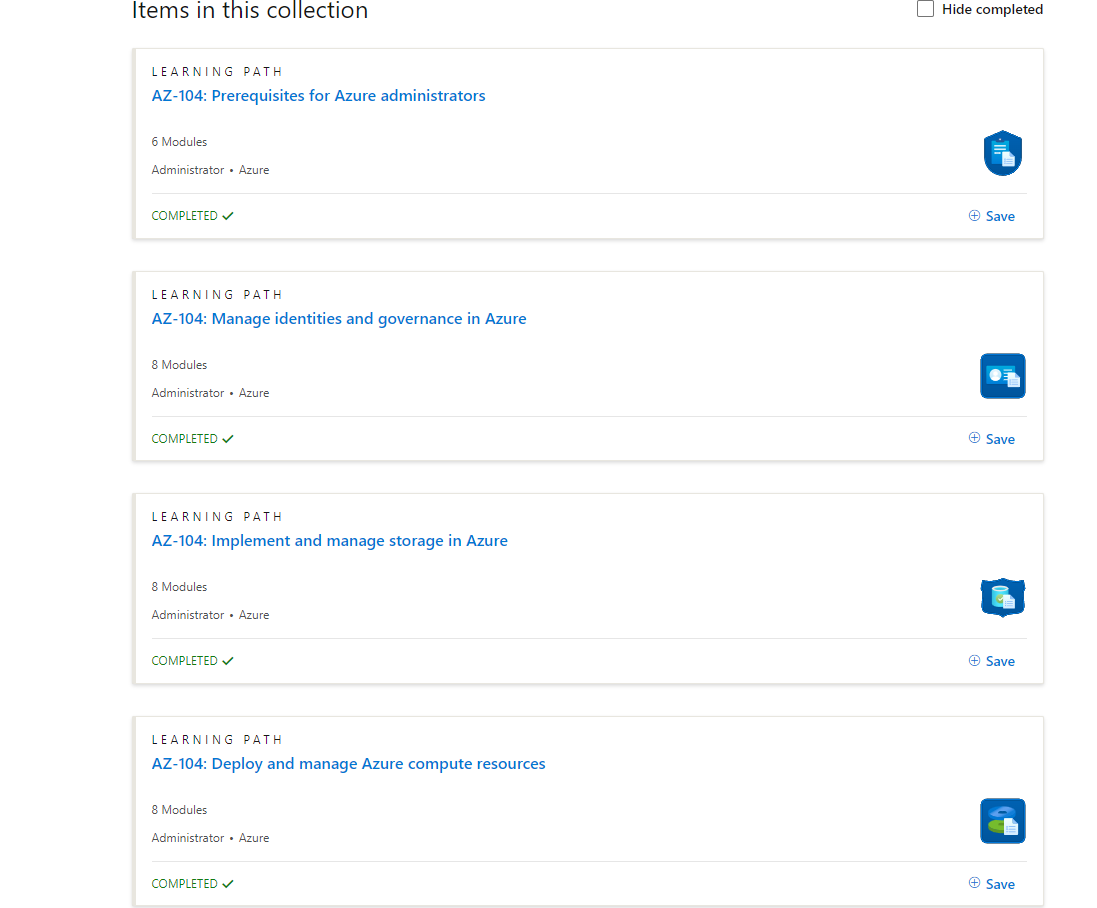Click 'Administrator • Azure' in compute resources card
This screenshot has width=1097, height=908.
click(x=210, y=838)
